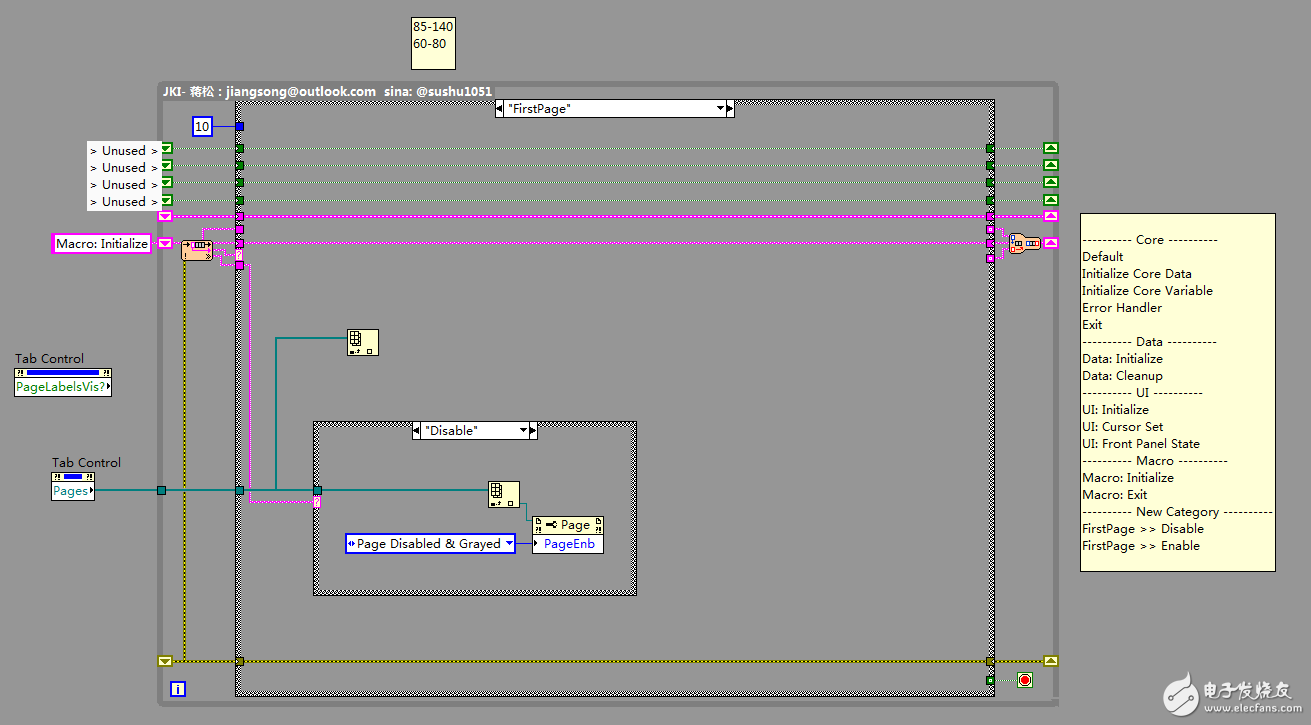Click "Exit" under the Core section
Viewport: 1311px width, 725px height.
click(x=1092, y=325)
